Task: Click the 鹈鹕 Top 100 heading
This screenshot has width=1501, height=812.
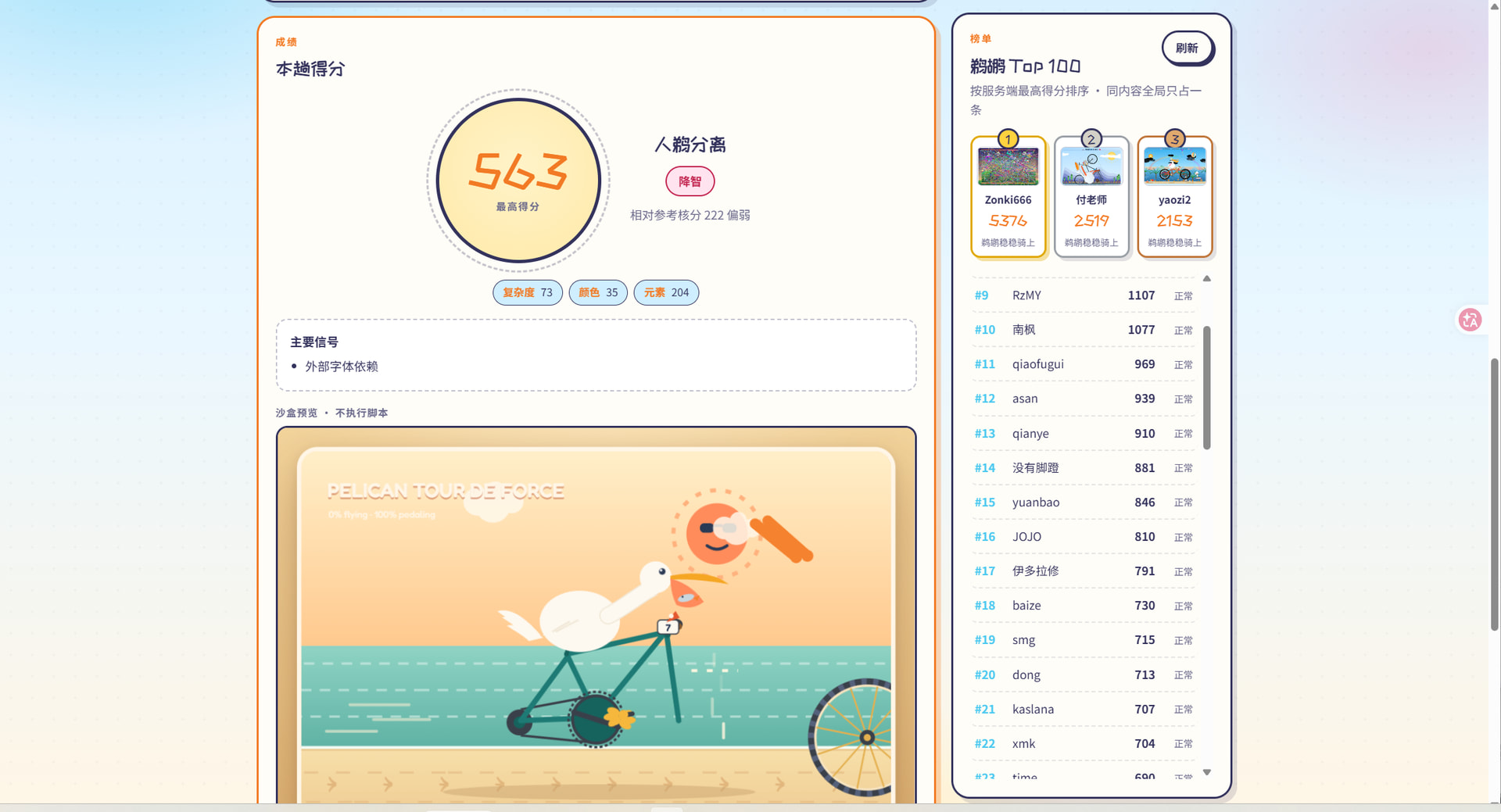Action: pyautogui.click(x=1025, y=66)
